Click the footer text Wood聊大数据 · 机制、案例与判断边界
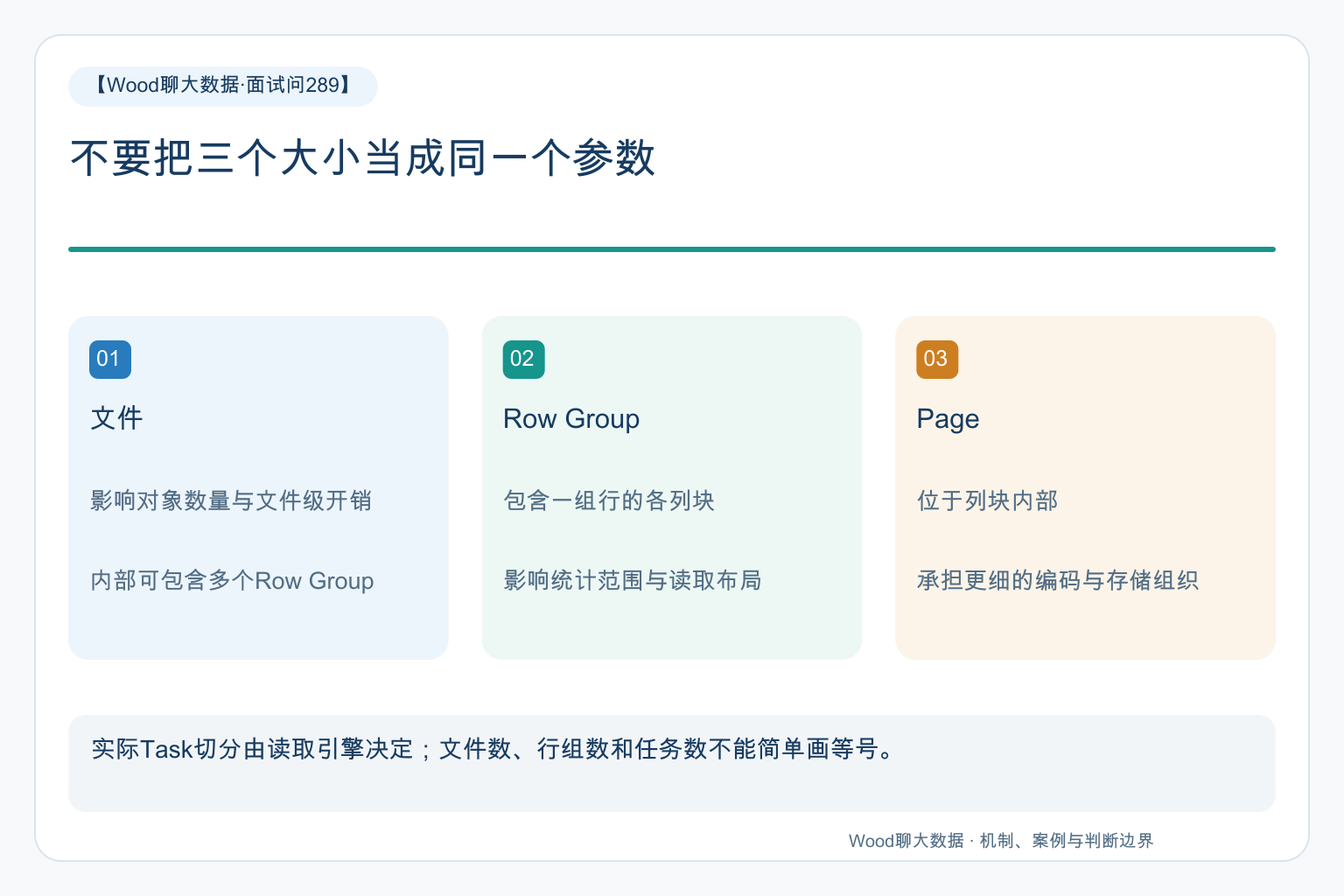 click(1001, 841)
